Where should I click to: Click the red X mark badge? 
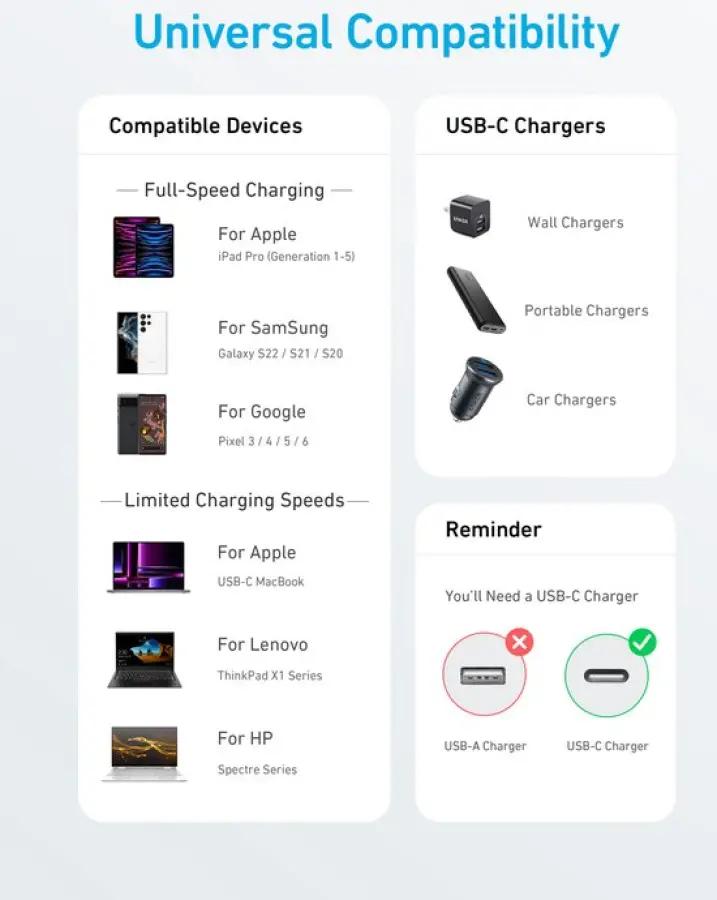coord(520,642)
